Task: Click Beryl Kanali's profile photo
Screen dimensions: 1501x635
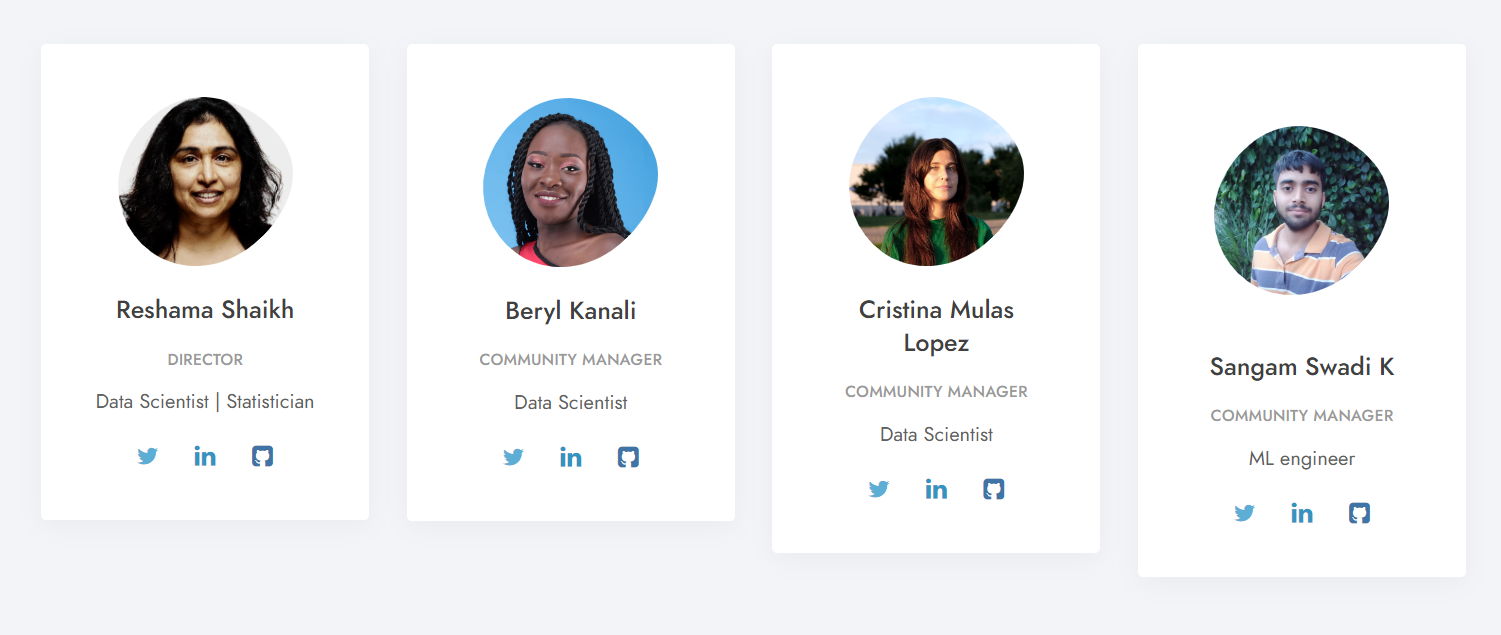Action: coord(570,182)
